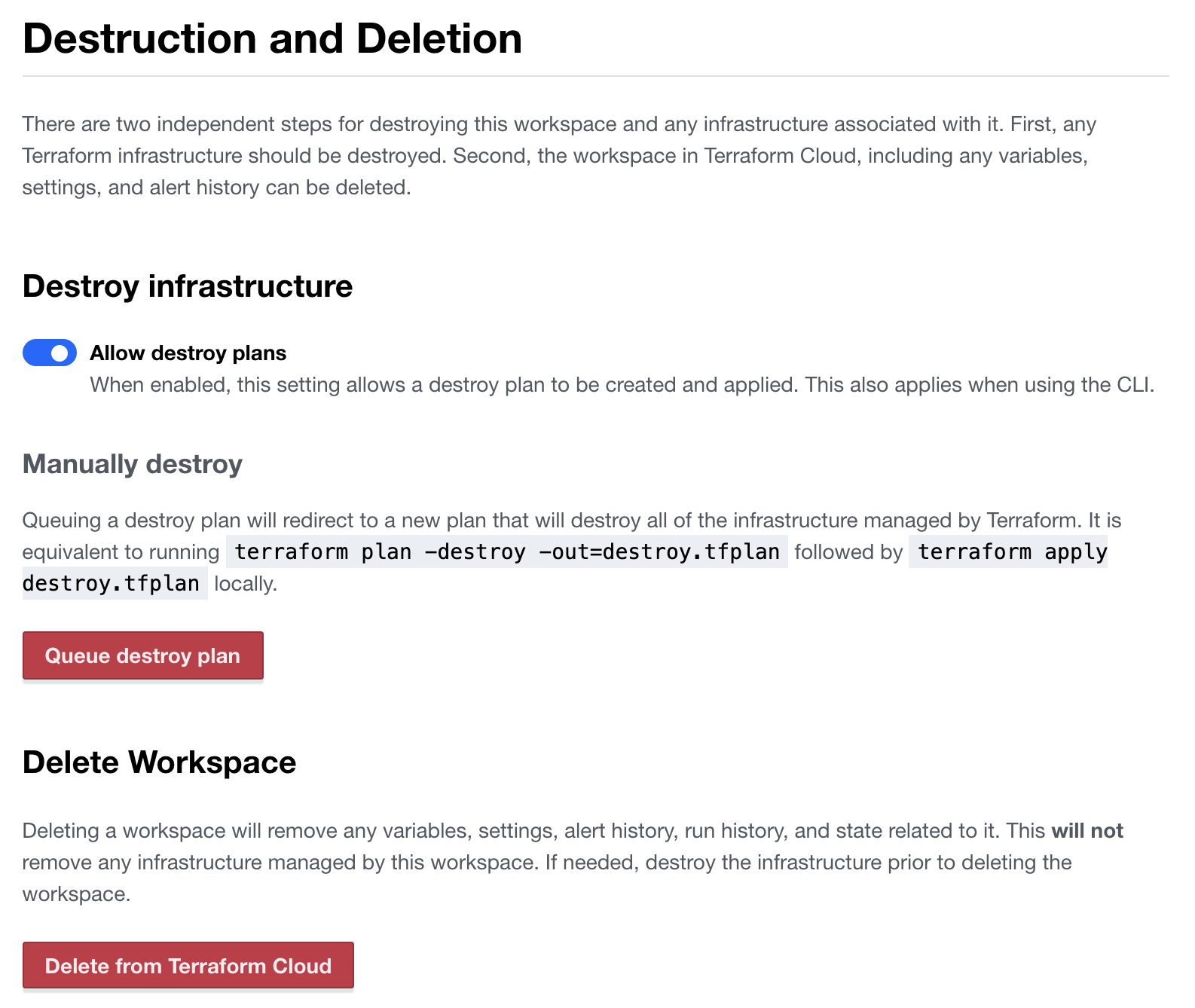Click the divider line below the page title
The image size is (1195, 1008).
pyautogui.click(x=595, y=76)
